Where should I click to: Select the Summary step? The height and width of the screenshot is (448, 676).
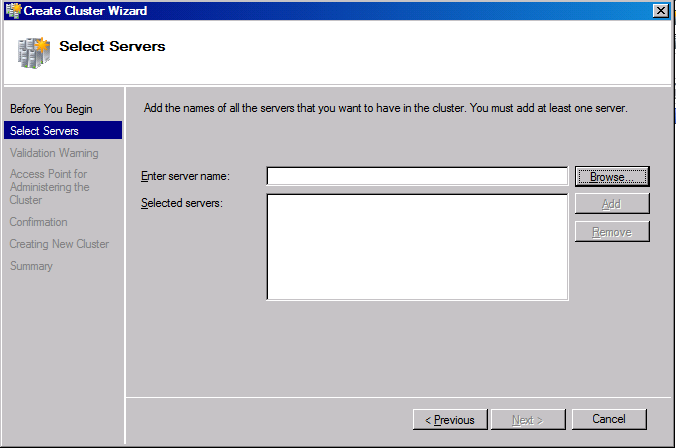[x=31, y=266]
